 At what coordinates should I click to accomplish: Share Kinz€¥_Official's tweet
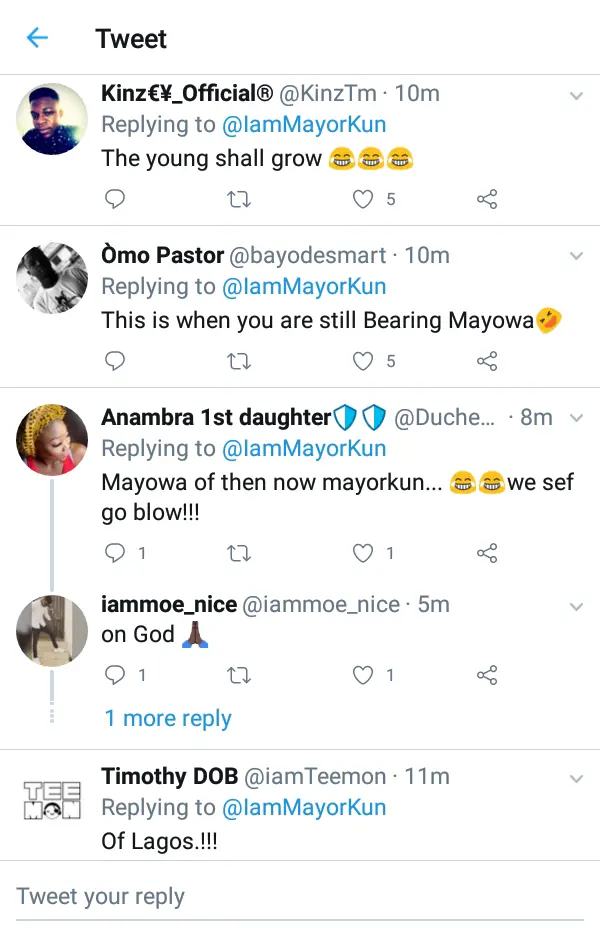pyautogui.click(x=487, y=199)
